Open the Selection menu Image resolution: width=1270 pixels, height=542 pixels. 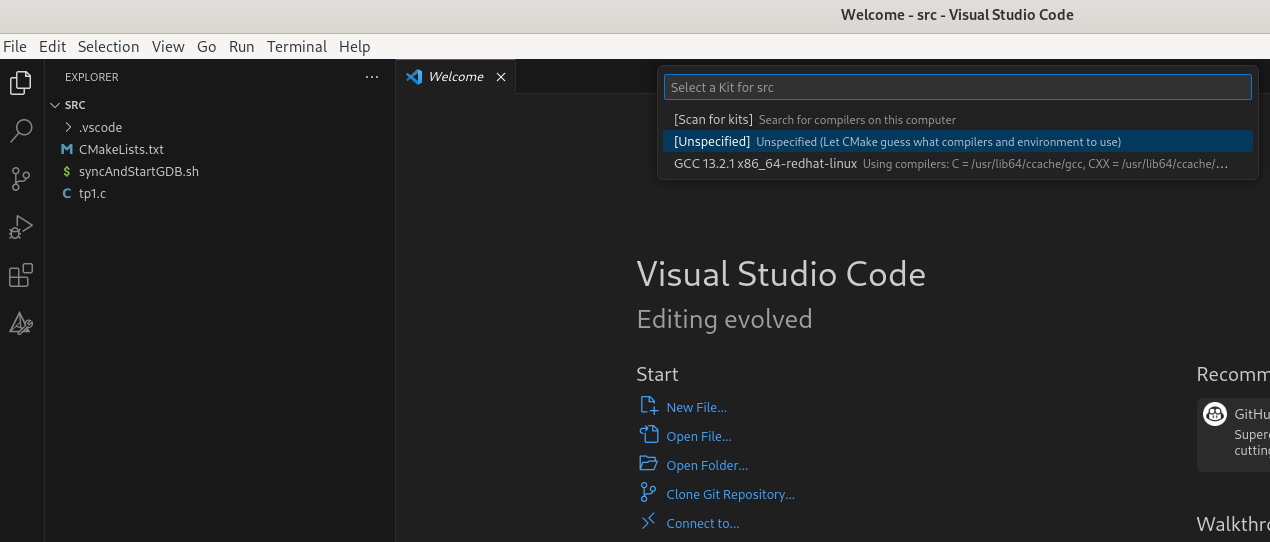coord(108,46)
